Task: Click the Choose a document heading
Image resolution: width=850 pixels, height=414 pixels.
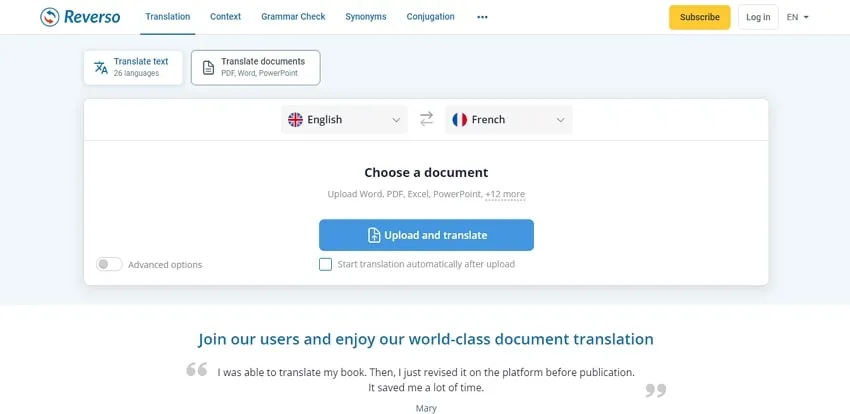Action: coord(426,172)
